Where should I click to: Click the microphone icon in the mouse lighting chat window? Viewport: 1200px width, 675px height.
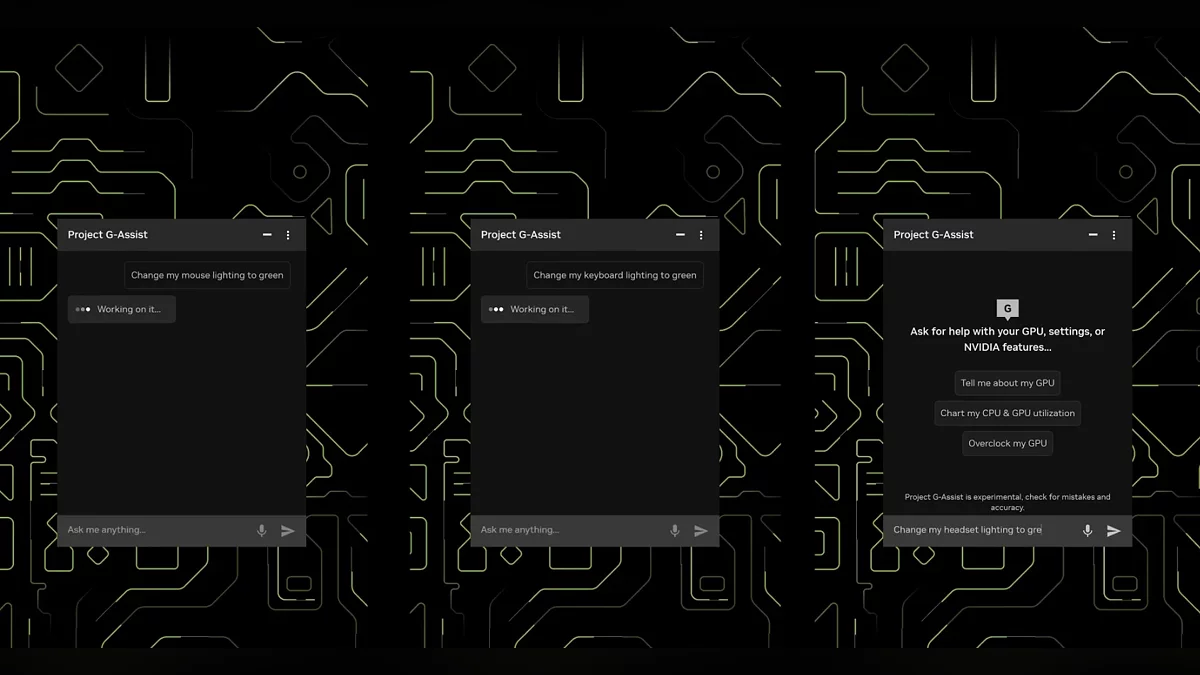(x=262, y=531)
